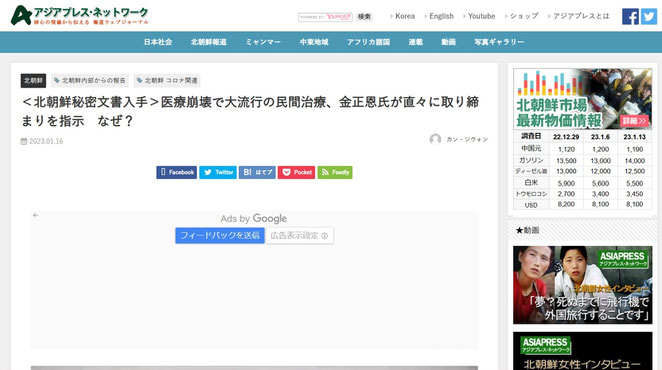
Task: Click the ガソリン row label in price table
Action: pos(531,161)
